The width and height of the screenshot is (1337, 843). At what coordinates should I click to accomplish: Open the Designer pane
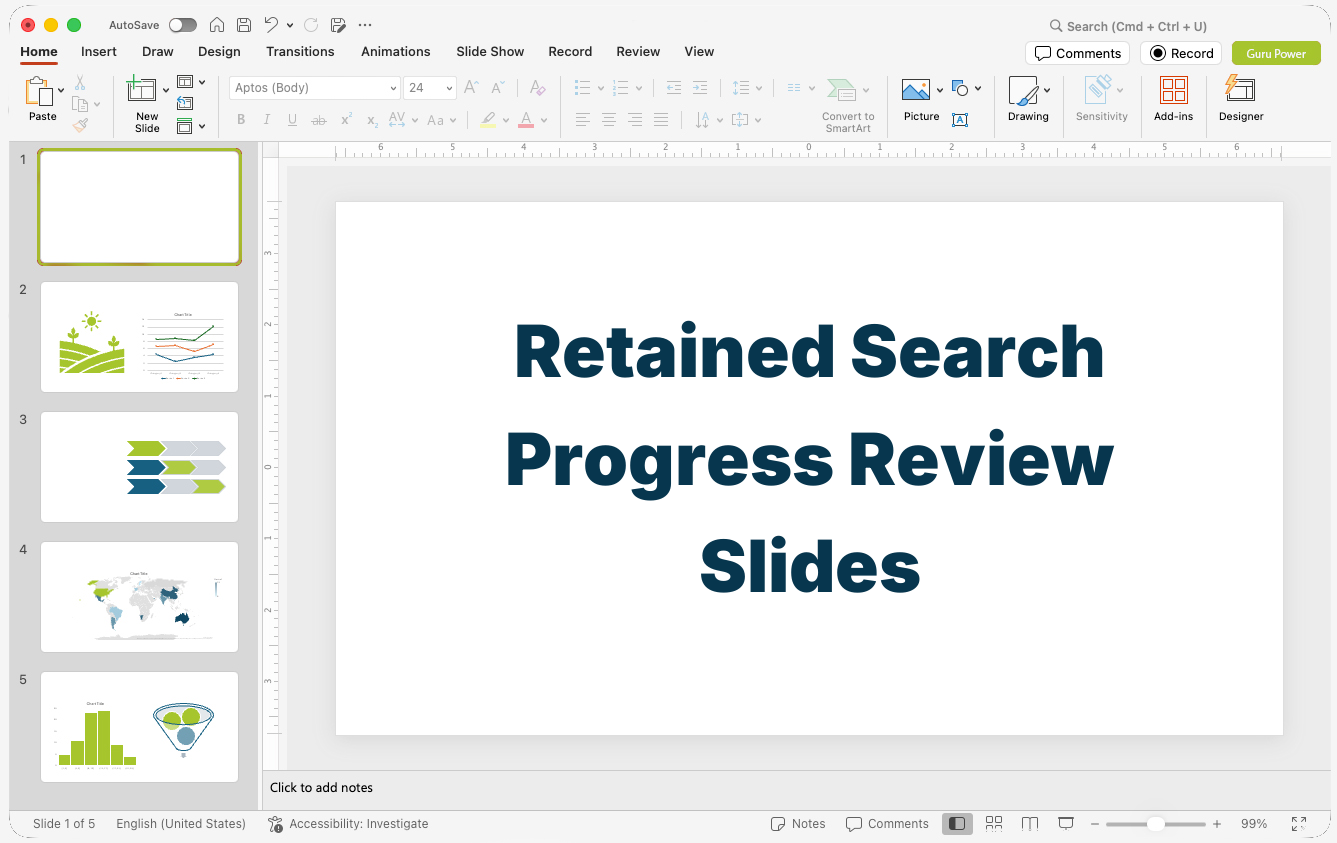coord(1241,99)
